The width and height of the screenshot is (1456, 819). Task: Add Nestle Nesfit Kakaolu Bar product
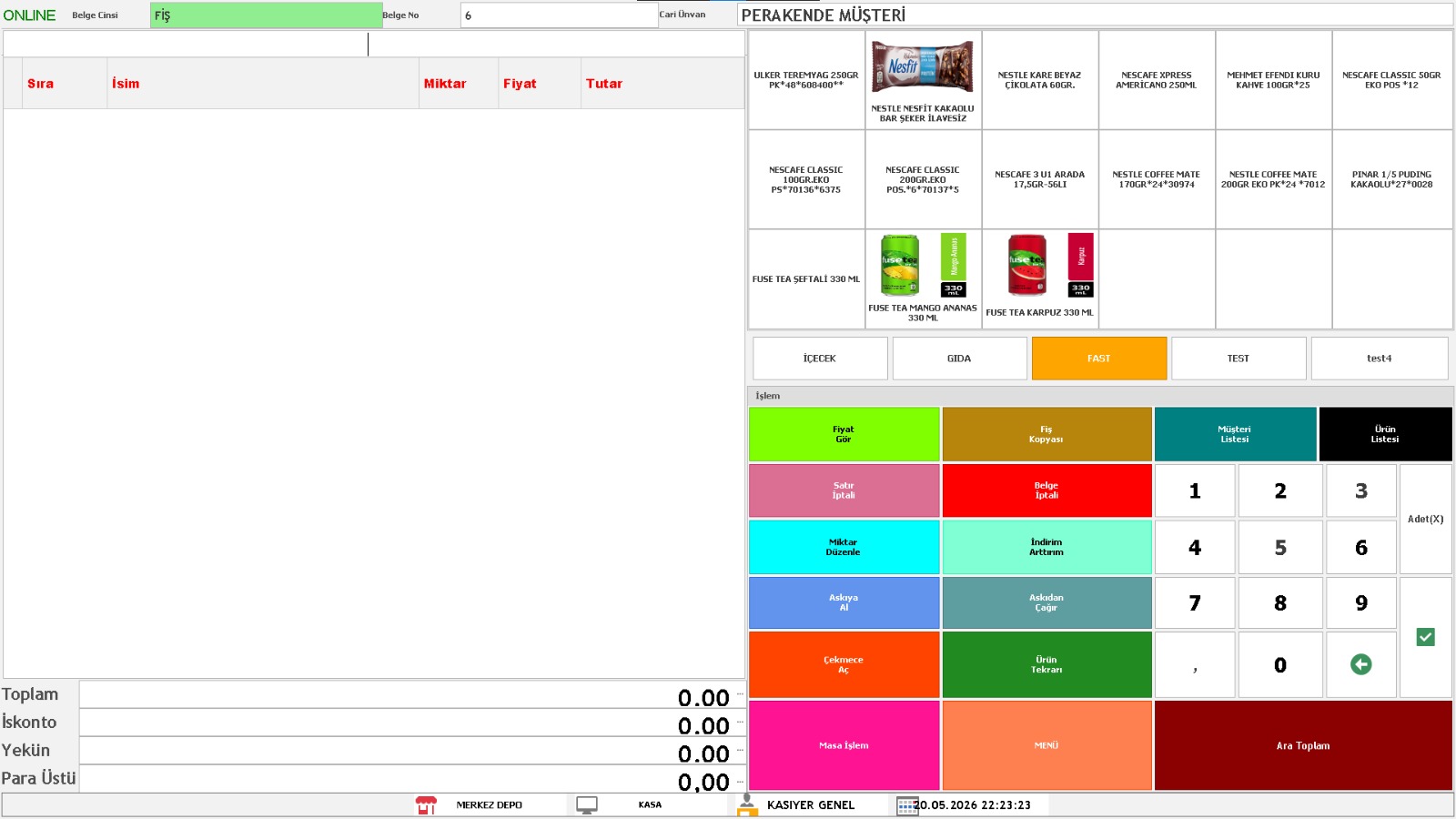click(923, 80)
